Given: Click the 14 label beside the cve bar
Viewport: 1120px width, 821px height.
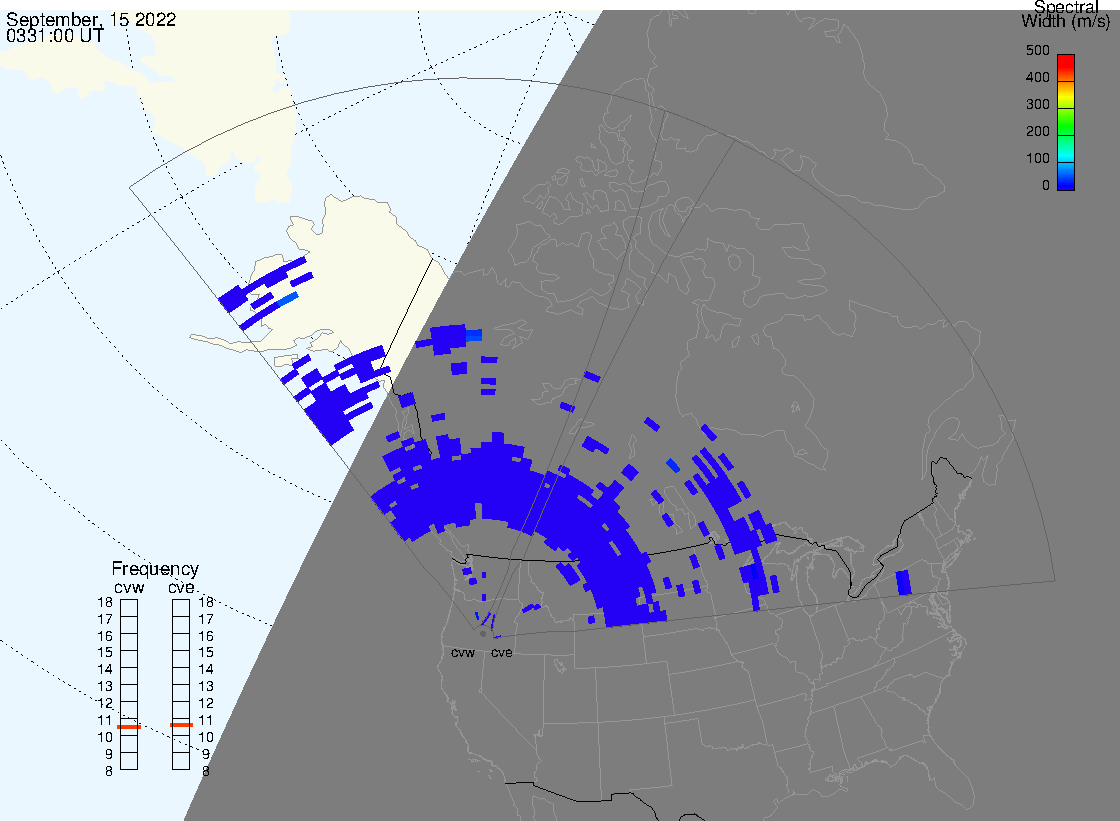Looking at the screenshot, I should point(206,670).
